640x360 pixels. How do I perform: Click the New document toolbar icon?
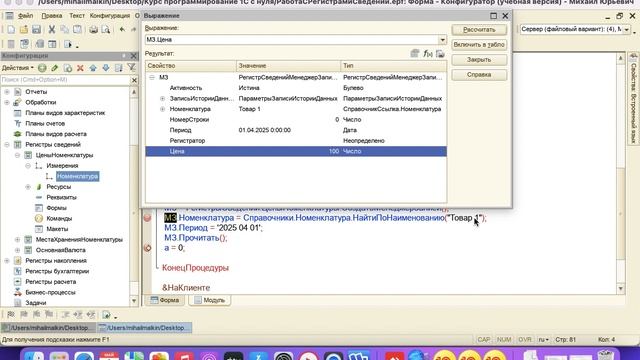[11, 29]
